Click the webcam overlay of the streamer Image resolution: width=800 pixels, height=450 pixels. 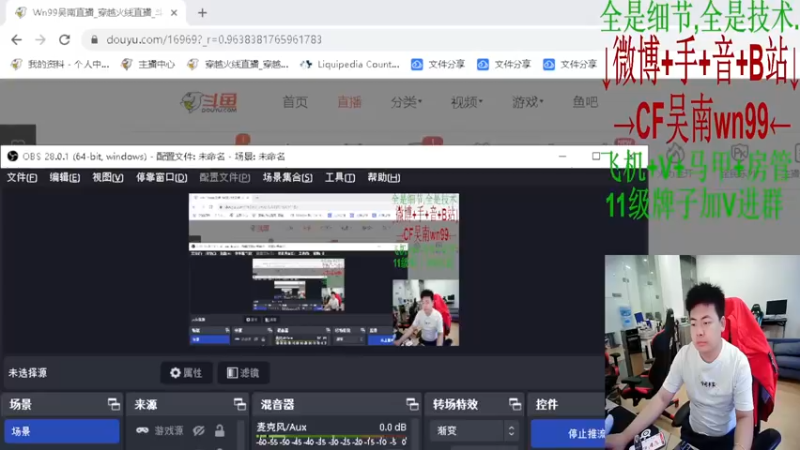click(x=702, y=352)
